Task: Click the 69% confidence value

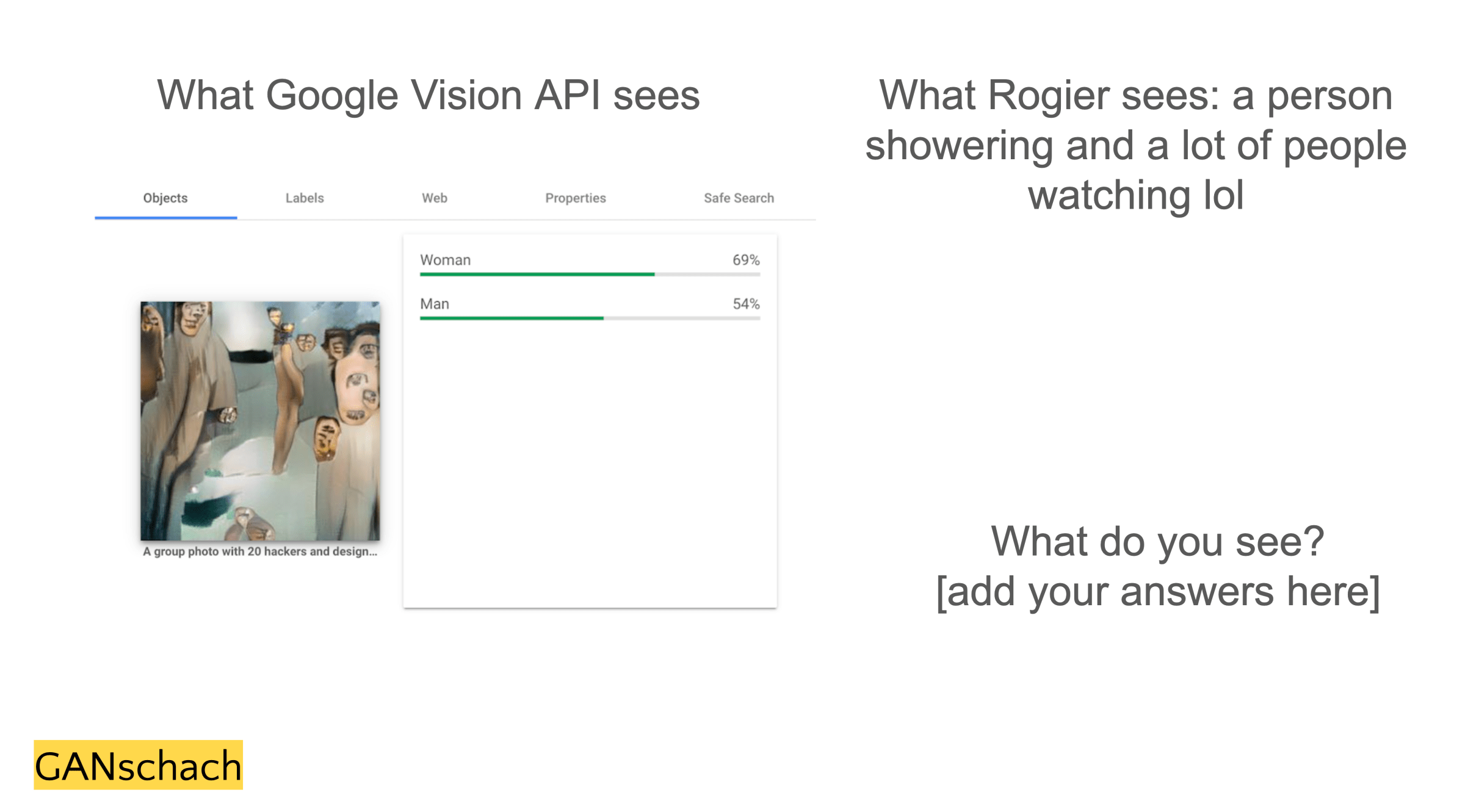Action: (x=745, y=260)
